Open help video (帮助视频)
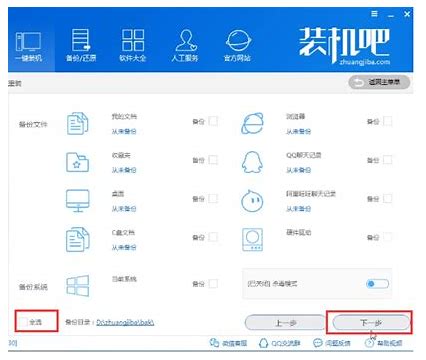426x360 pixels. (x=383, y=343)
